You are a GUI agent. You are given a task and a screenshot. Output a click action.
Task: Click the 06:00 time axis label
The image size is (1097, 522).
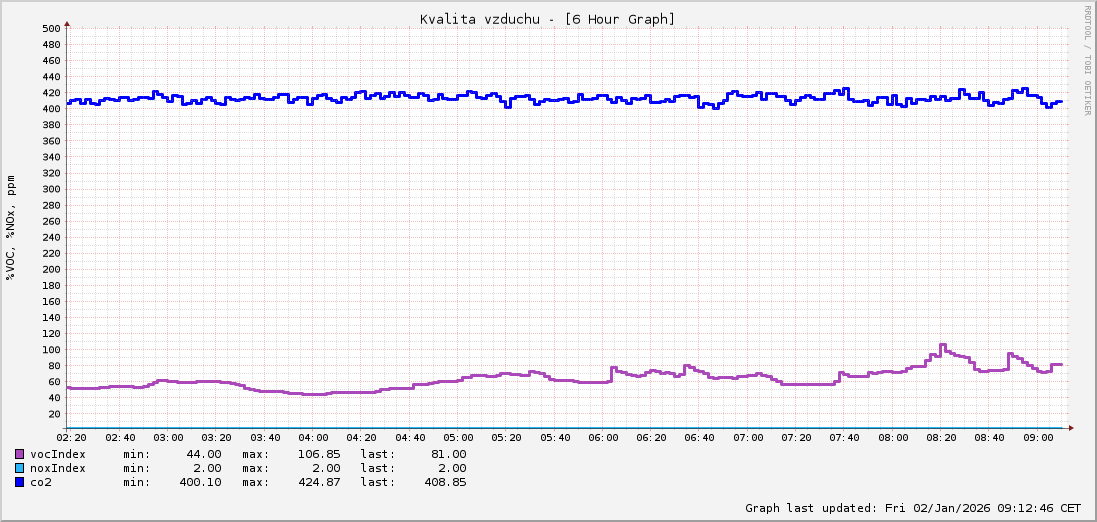[x=603, y=438]
